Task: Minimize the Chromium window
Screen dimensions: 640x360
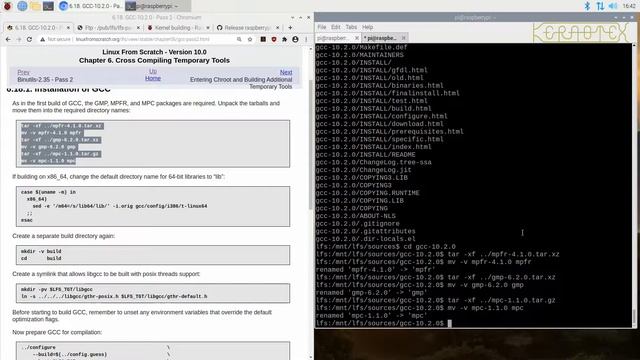Action: (293, 18)
